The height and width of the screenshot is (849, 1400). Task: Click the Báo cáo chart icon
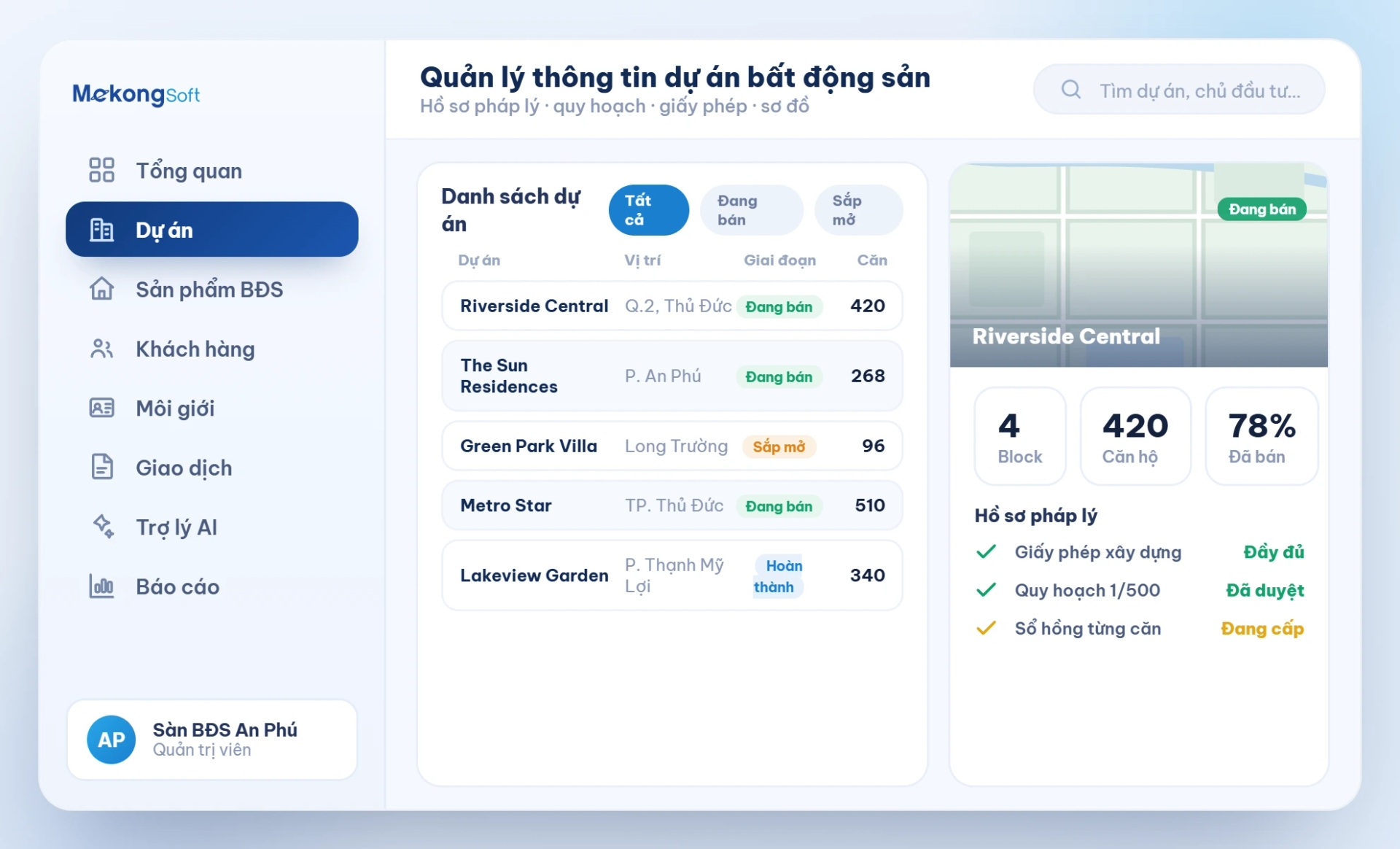tap(101, 586)
